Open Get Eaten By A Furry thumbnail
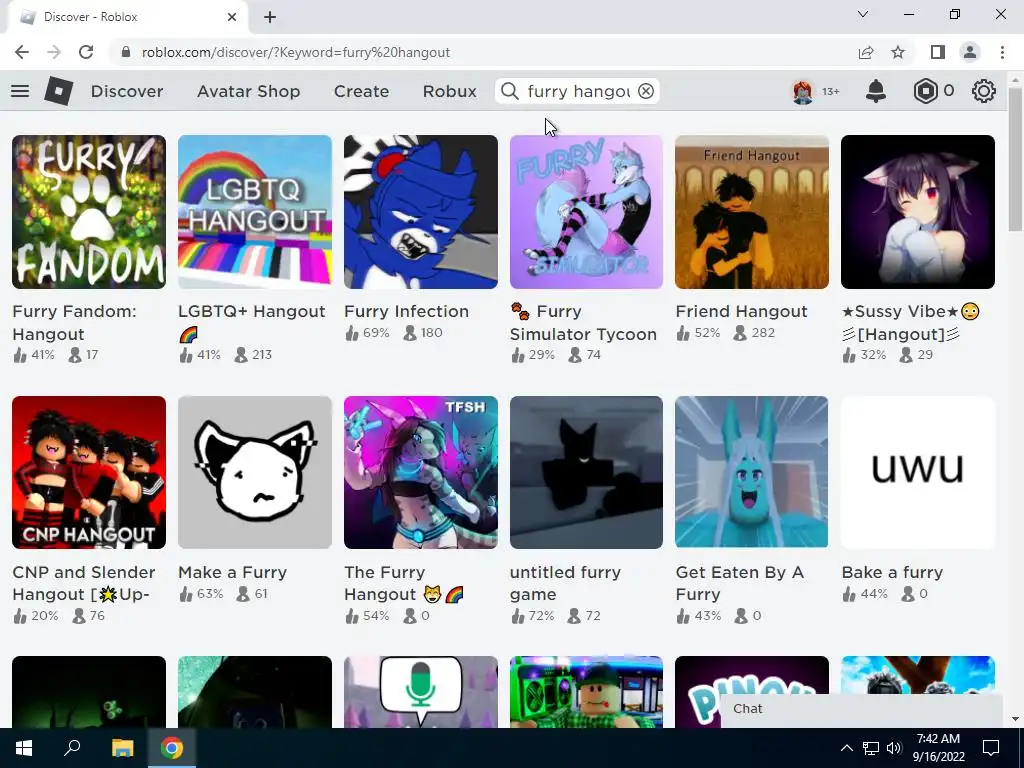The width and height of the screenshot is (1024, 768). tap(752, 472)
